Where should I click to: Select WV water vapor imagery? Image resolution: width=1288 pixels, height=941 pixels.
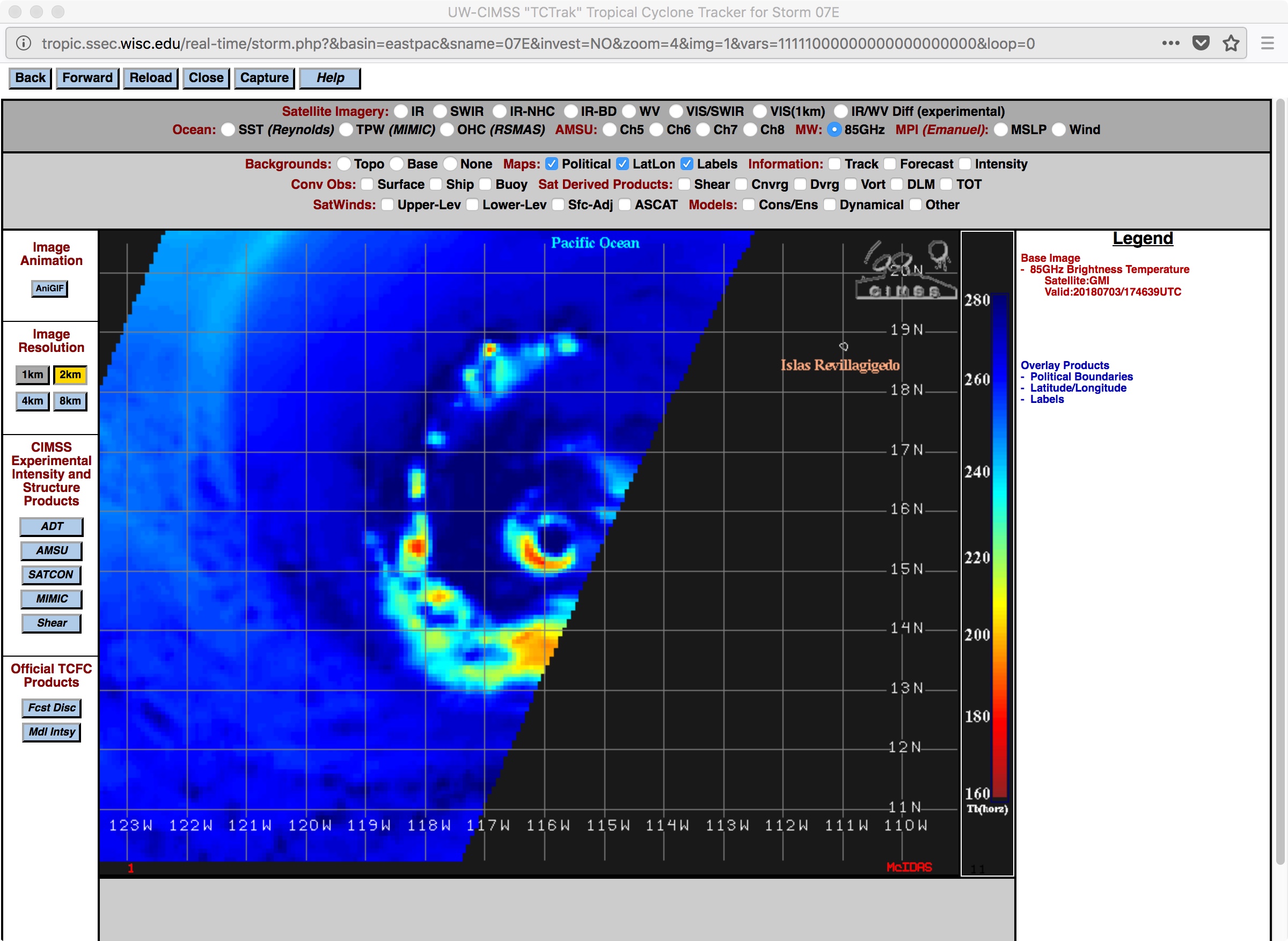(x=629, y=111)
